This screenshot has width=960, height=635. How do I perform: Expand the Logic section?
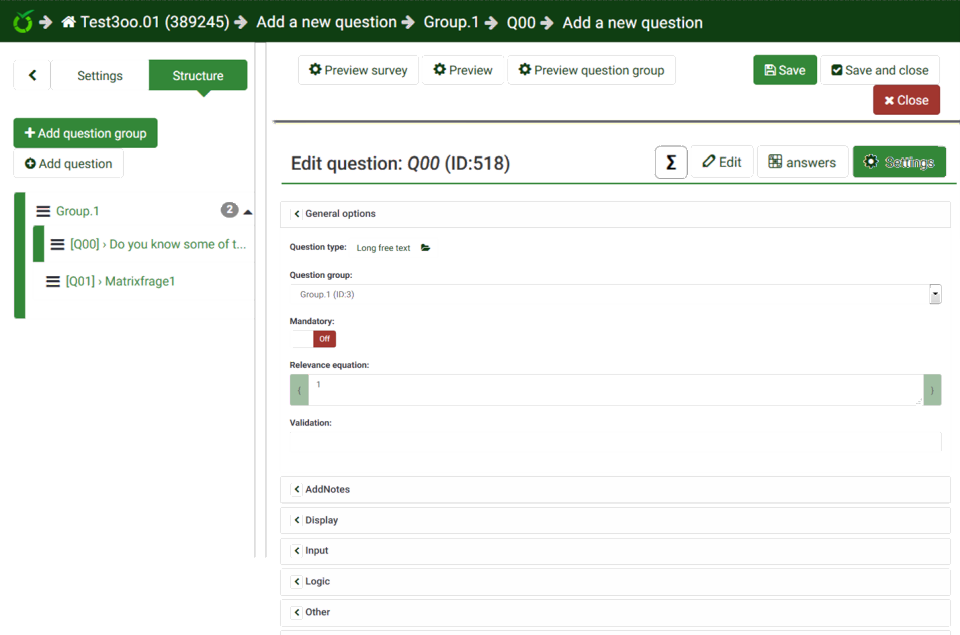tap(615, 581)
